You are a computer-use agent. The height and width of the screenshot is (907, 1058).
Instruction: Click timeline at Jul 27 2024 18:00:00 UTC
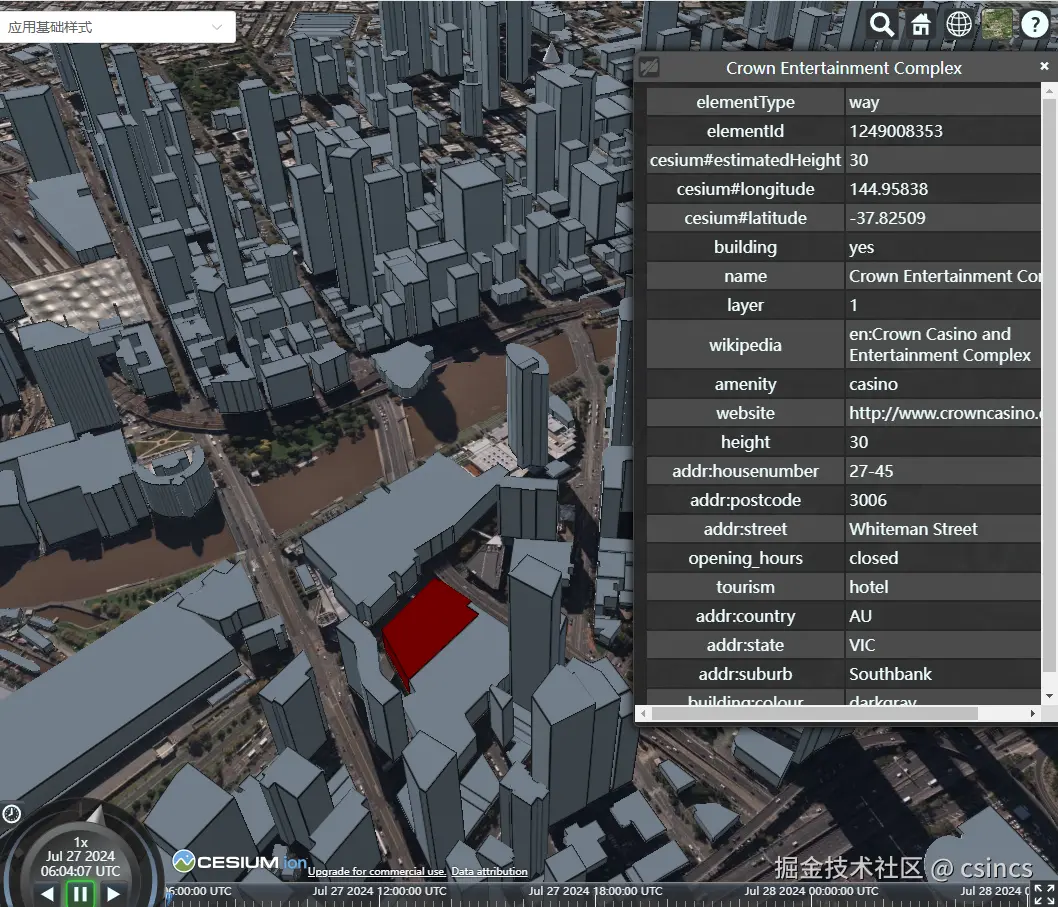[x=595, y=891]
